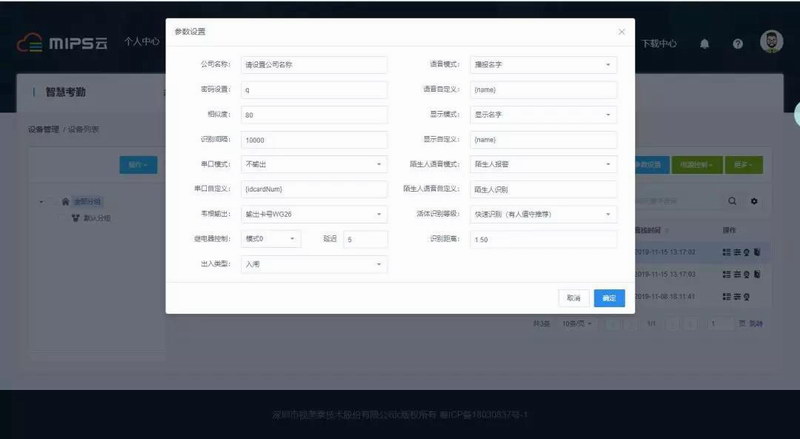The width and height of the screenshot is (800, 439).
Task: Click the notification bell icon
Action: click(704, 44)
